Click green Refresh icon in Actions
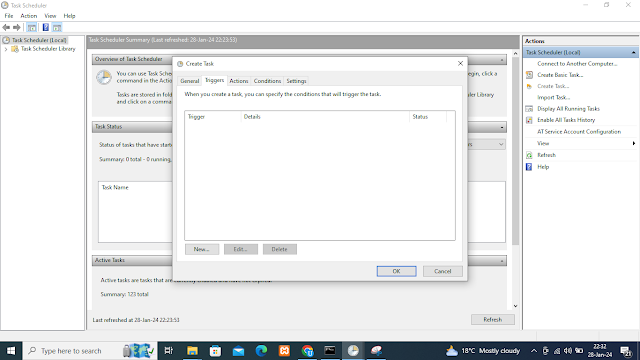This screenshot has width=640, height=360. tap(529, 155)
